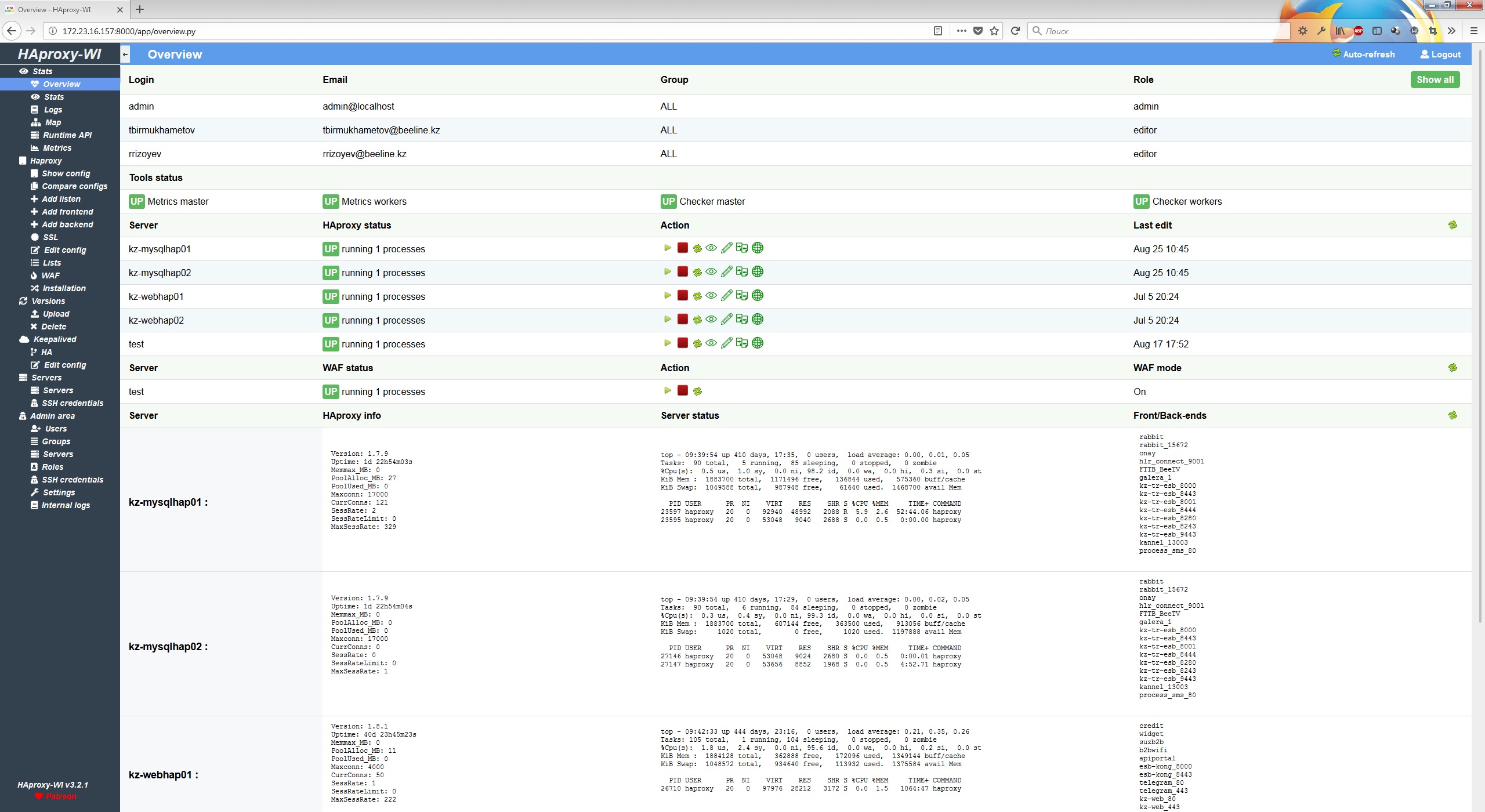The width and height of the screenshot is (1485, 812).
Task: Expand the Keepalived section in sidebar
Action: (54, 339)
